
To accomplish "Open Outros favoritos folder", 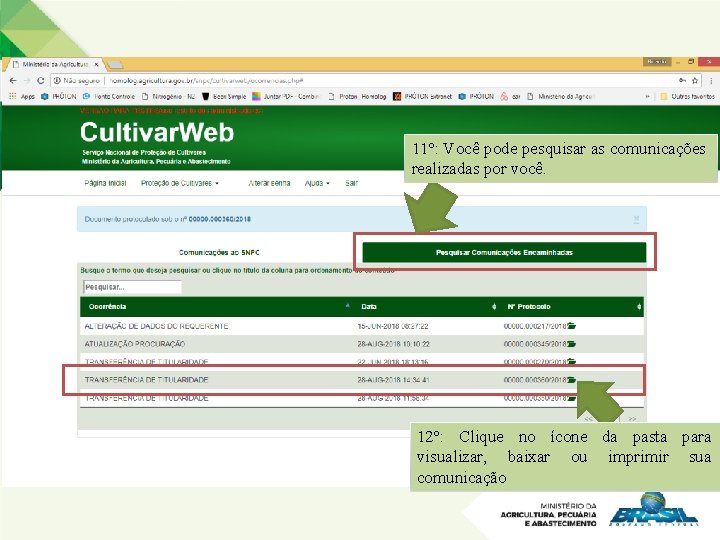I will (x=687, y=96).
